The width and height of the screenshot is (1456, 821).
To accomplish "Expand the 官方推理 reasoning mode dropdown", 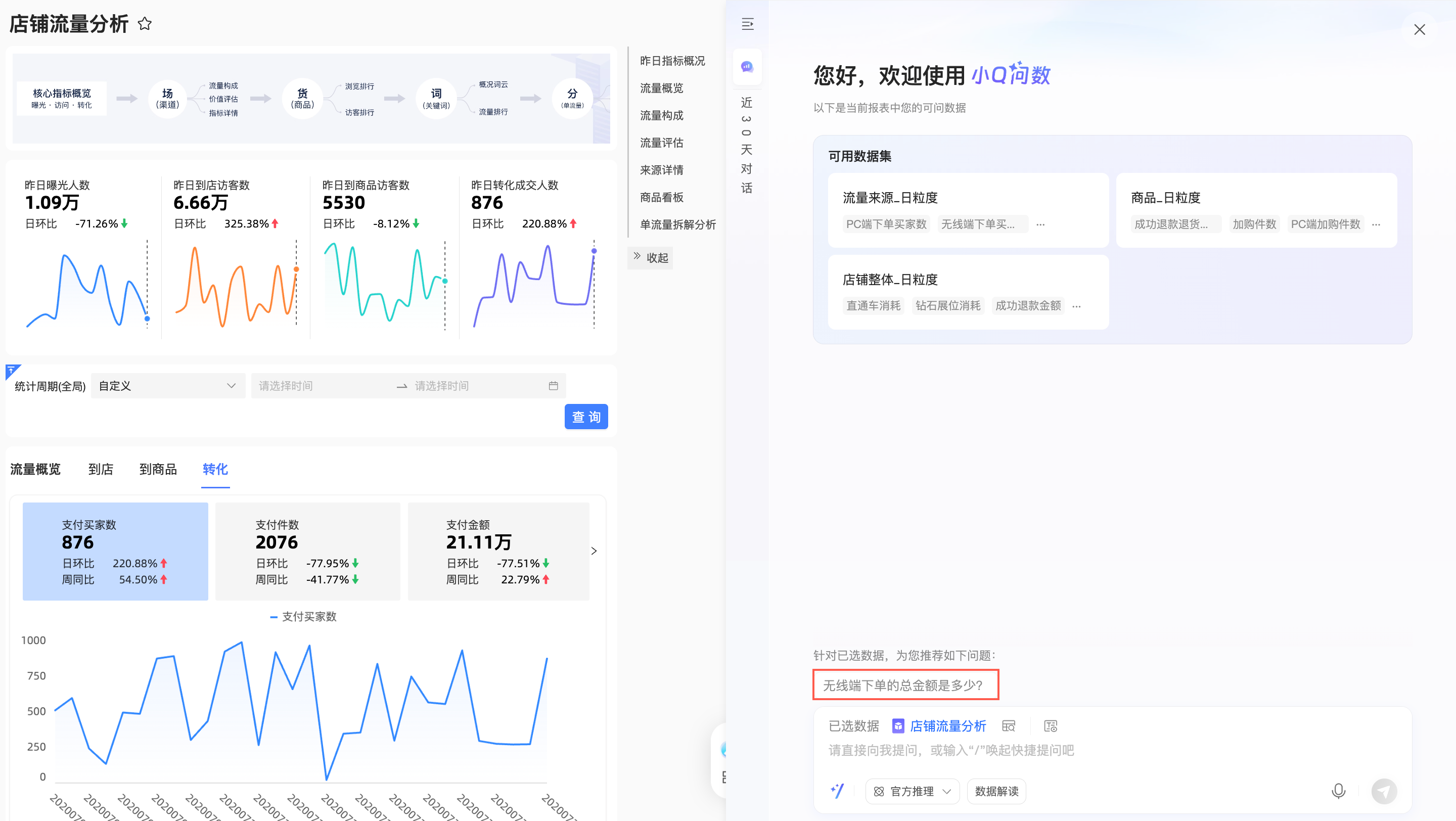I will [912, 791].
